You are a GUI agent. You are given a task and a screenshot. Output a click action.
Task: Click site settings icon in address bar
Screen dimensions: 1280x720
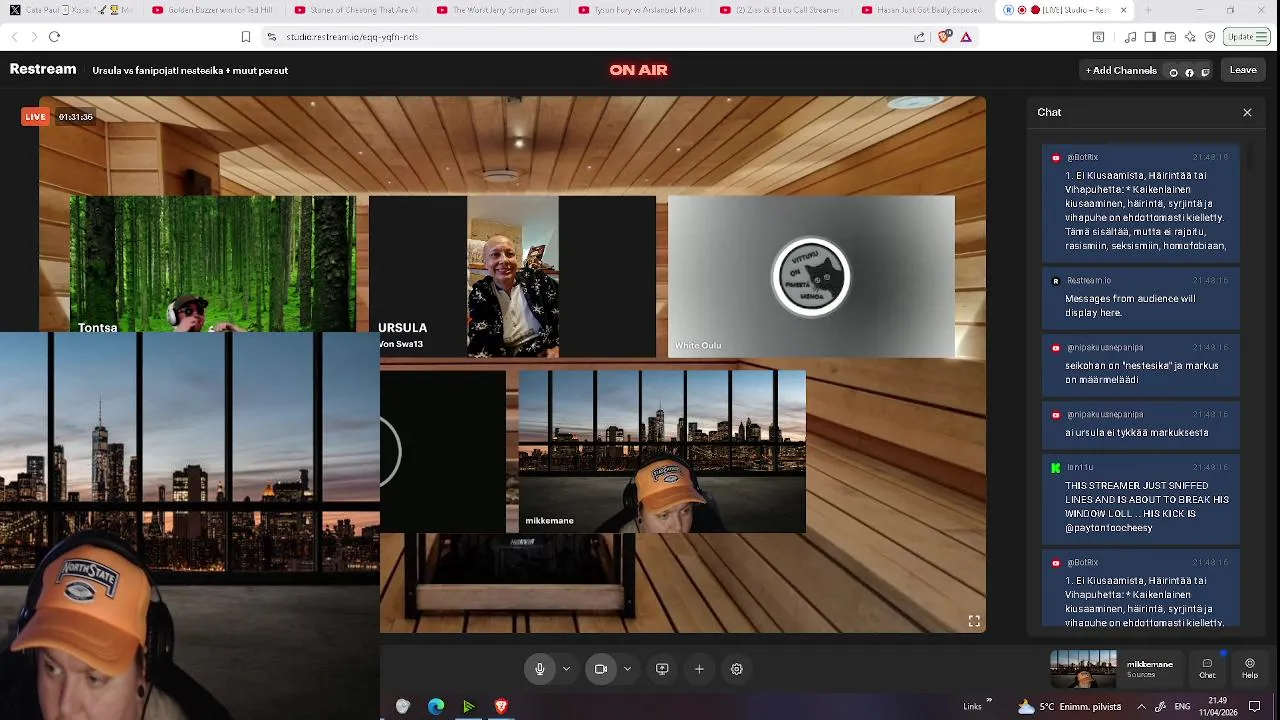point(272,37)
